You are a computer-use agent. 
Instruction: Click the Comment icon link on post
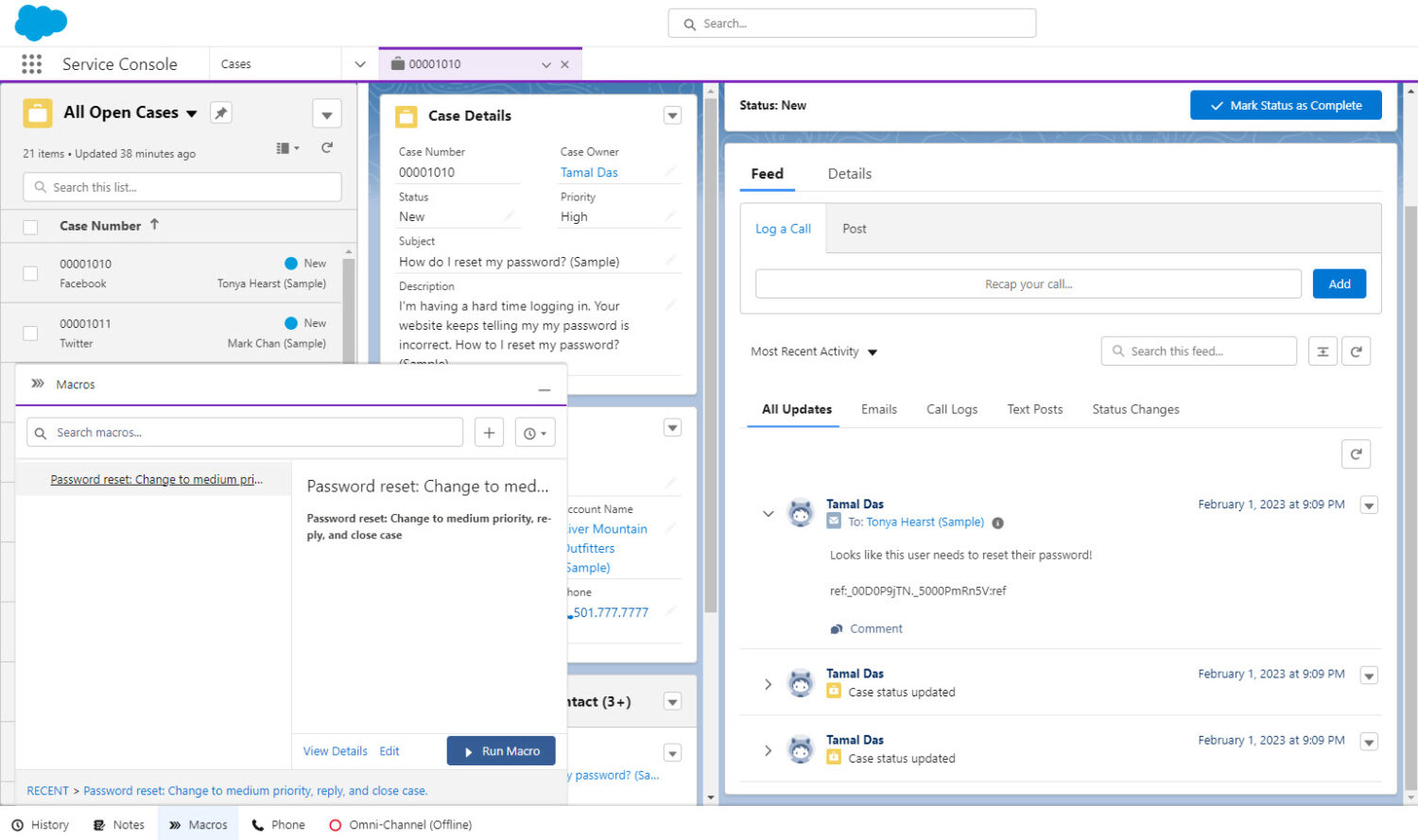click(836, 629)
